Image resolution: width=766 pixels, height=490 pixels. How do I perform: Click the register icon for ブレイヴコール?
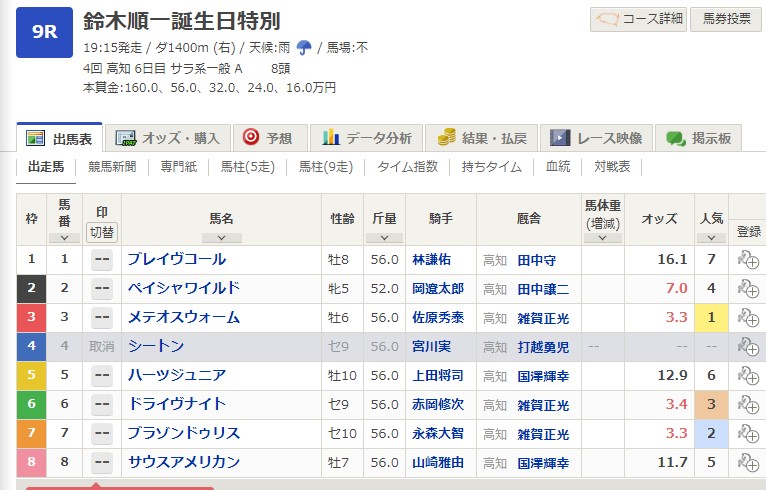click(x=748, y=259)
